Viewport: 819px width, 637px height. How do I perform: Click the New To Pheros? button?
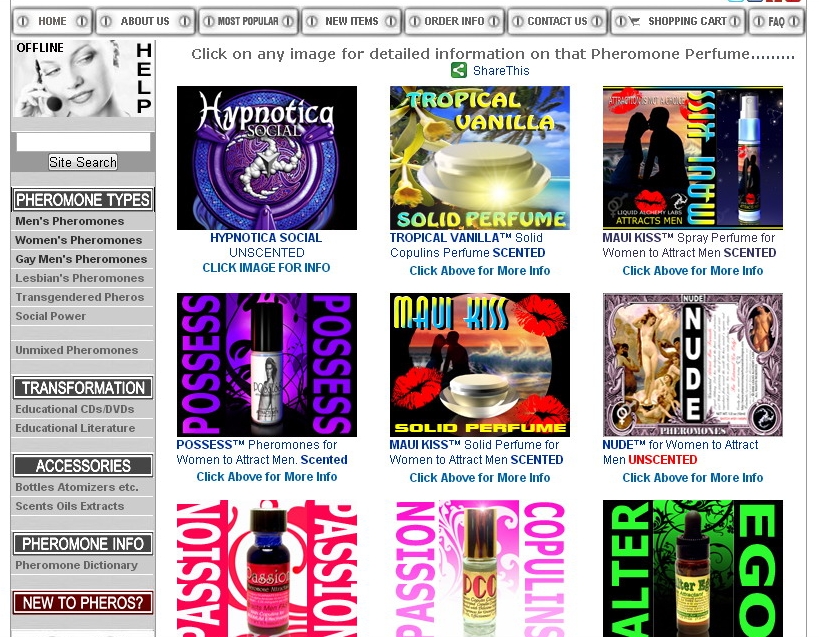(x=83, y=603)
